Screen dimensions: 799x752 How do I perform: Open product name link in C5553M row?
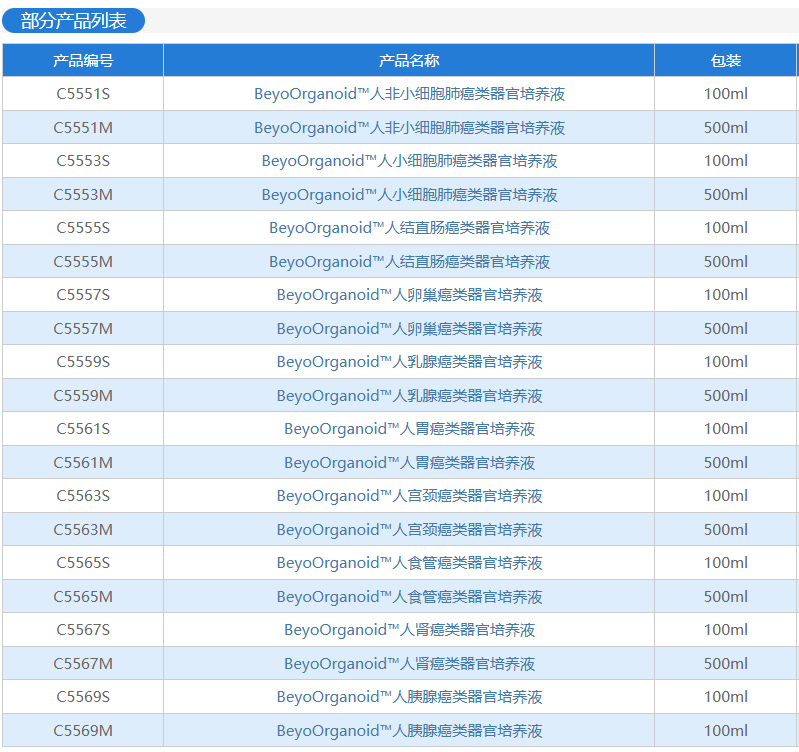coord(409,195)
